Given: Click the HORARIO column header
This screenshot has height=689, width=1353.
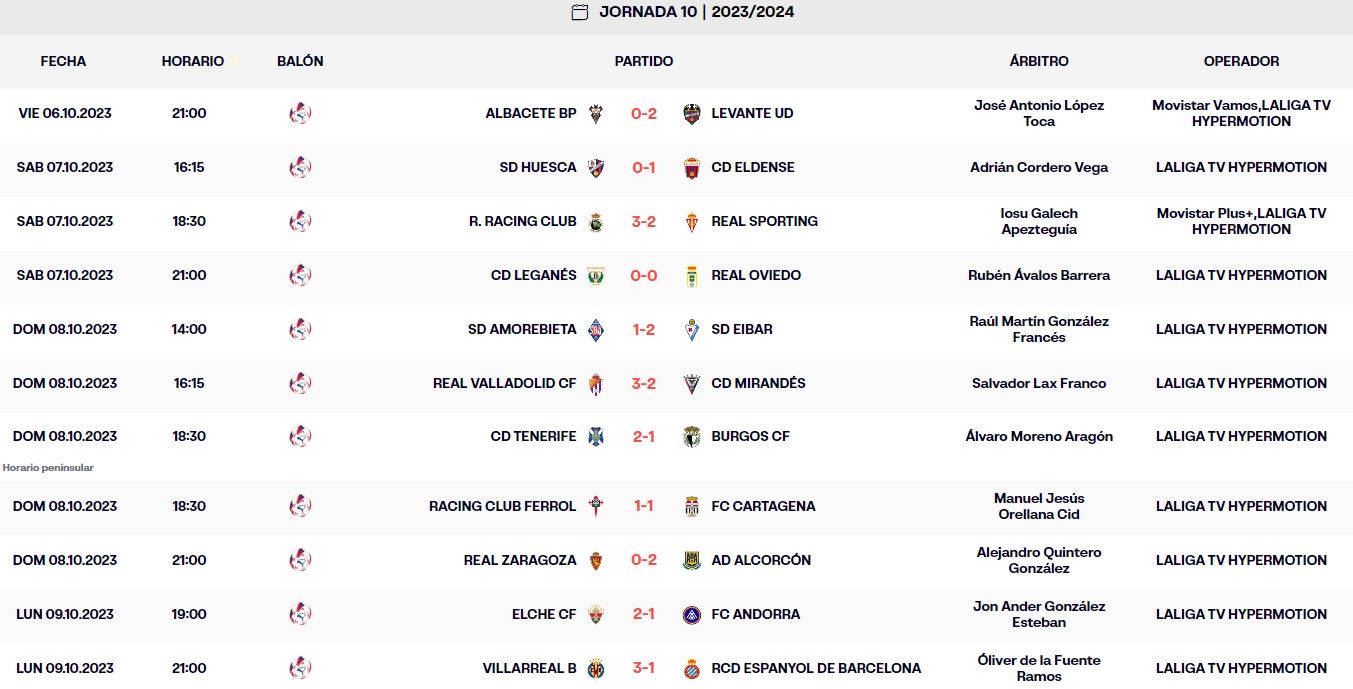Looking at the screenshot, I should click(x=192, y=61).
